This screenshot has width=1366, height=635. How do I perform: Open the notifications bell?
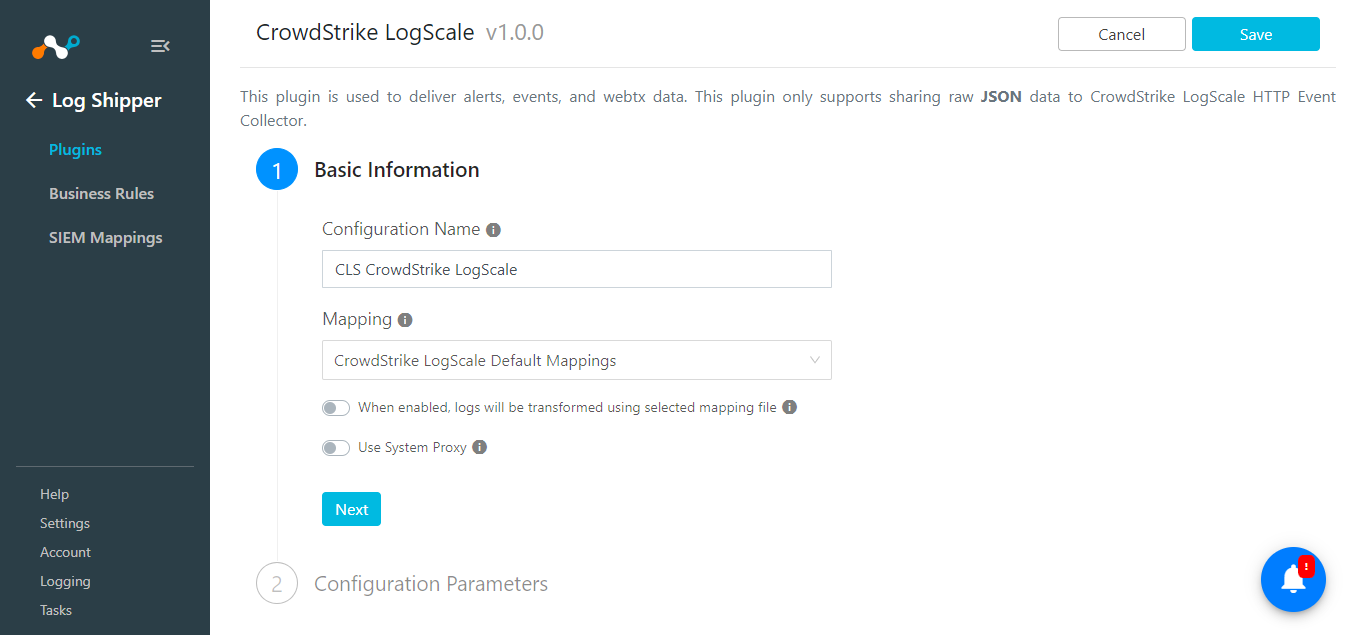coord(1293,579)
